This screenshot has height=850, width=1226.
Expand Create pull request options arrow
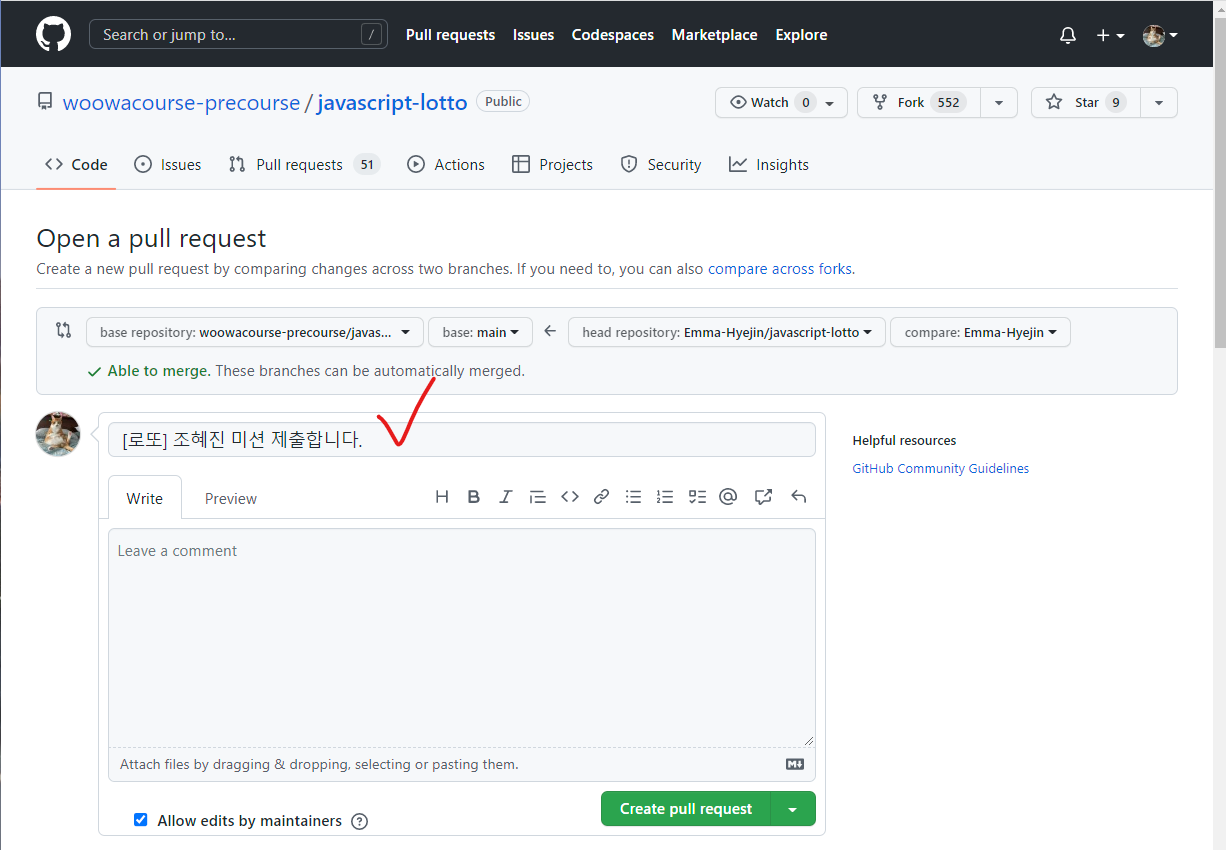click(x=793, y=809)
